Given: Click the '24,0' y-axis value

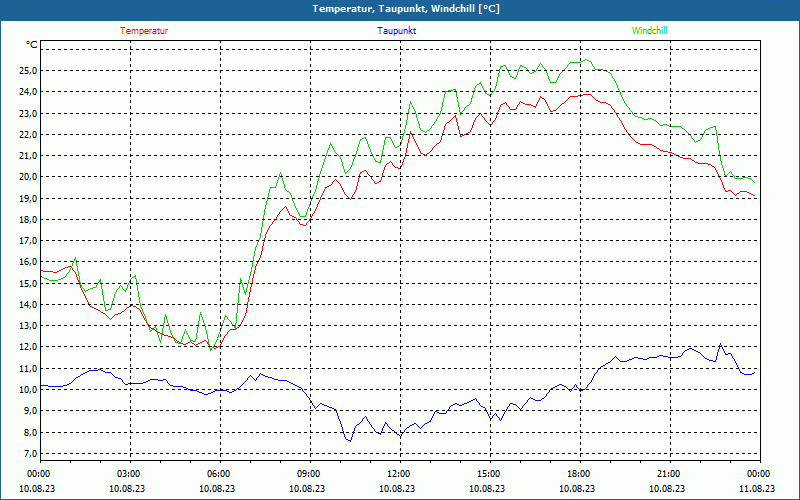Looking at the screenshot, I should [x=28, y=92].
